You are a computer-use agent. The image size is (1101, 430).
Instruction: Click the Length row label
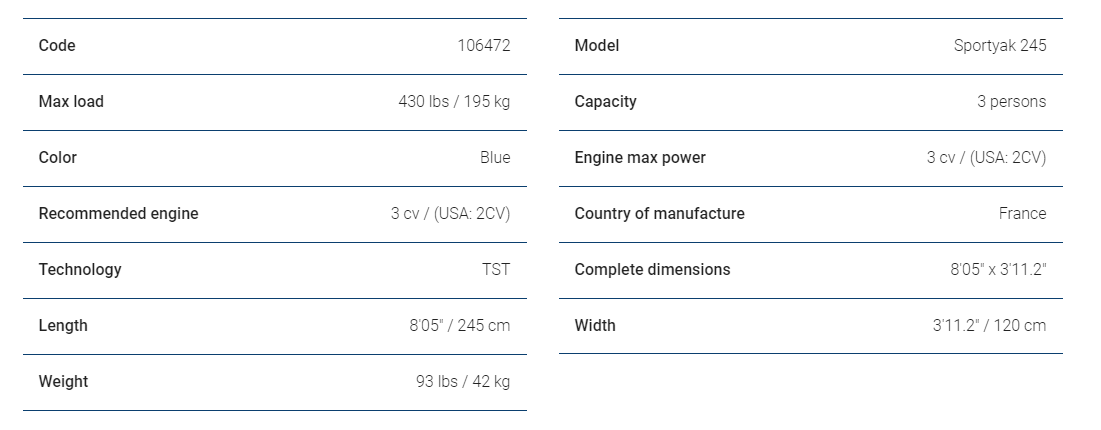click(63, 326)
